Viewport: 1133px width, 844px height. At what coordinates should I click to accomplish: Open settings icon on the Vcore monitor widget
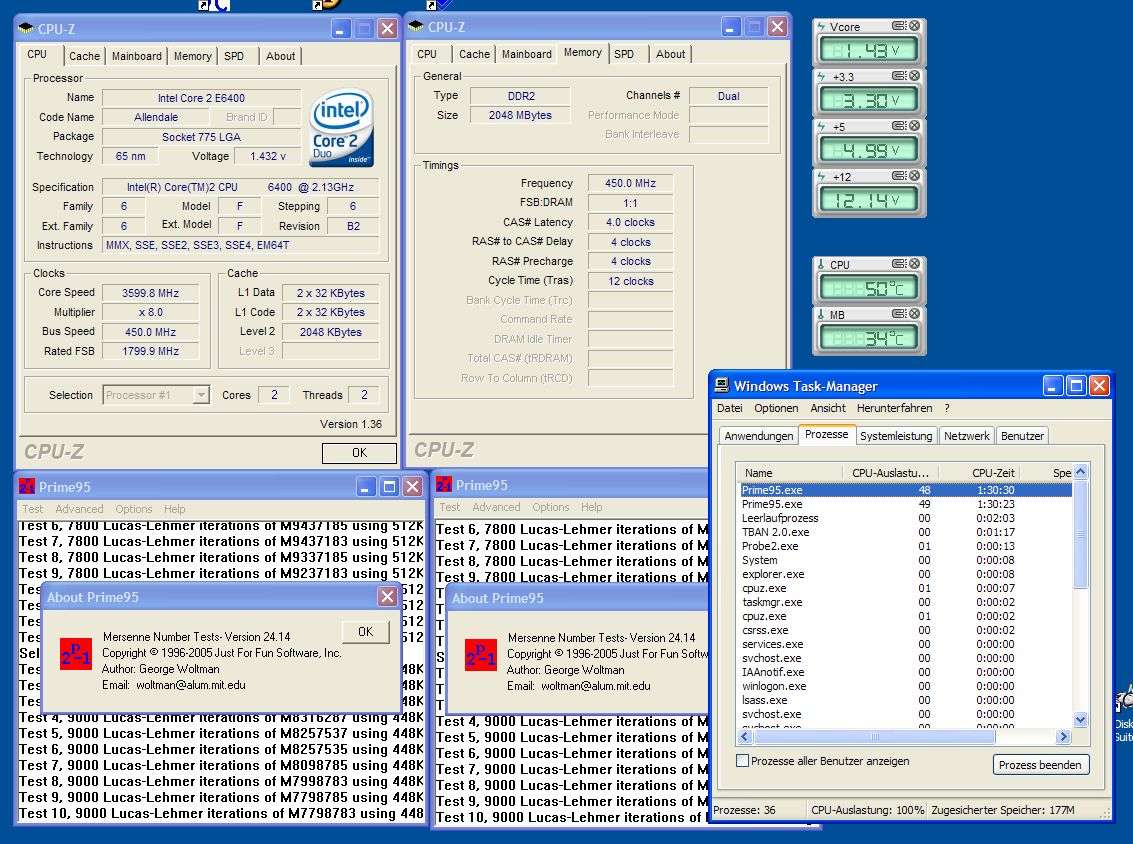click(x=899, y=26)
